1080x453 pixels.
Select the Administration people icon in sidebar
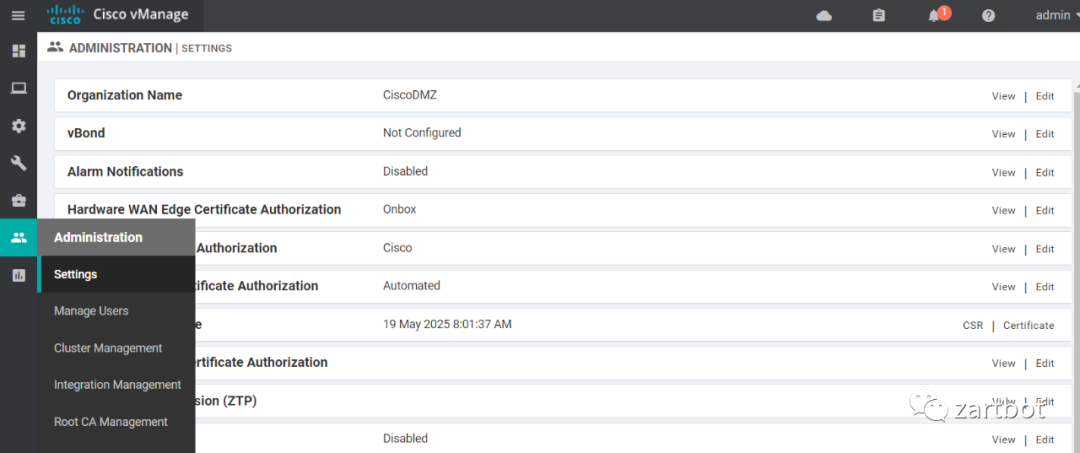click(x=18, y=238)
